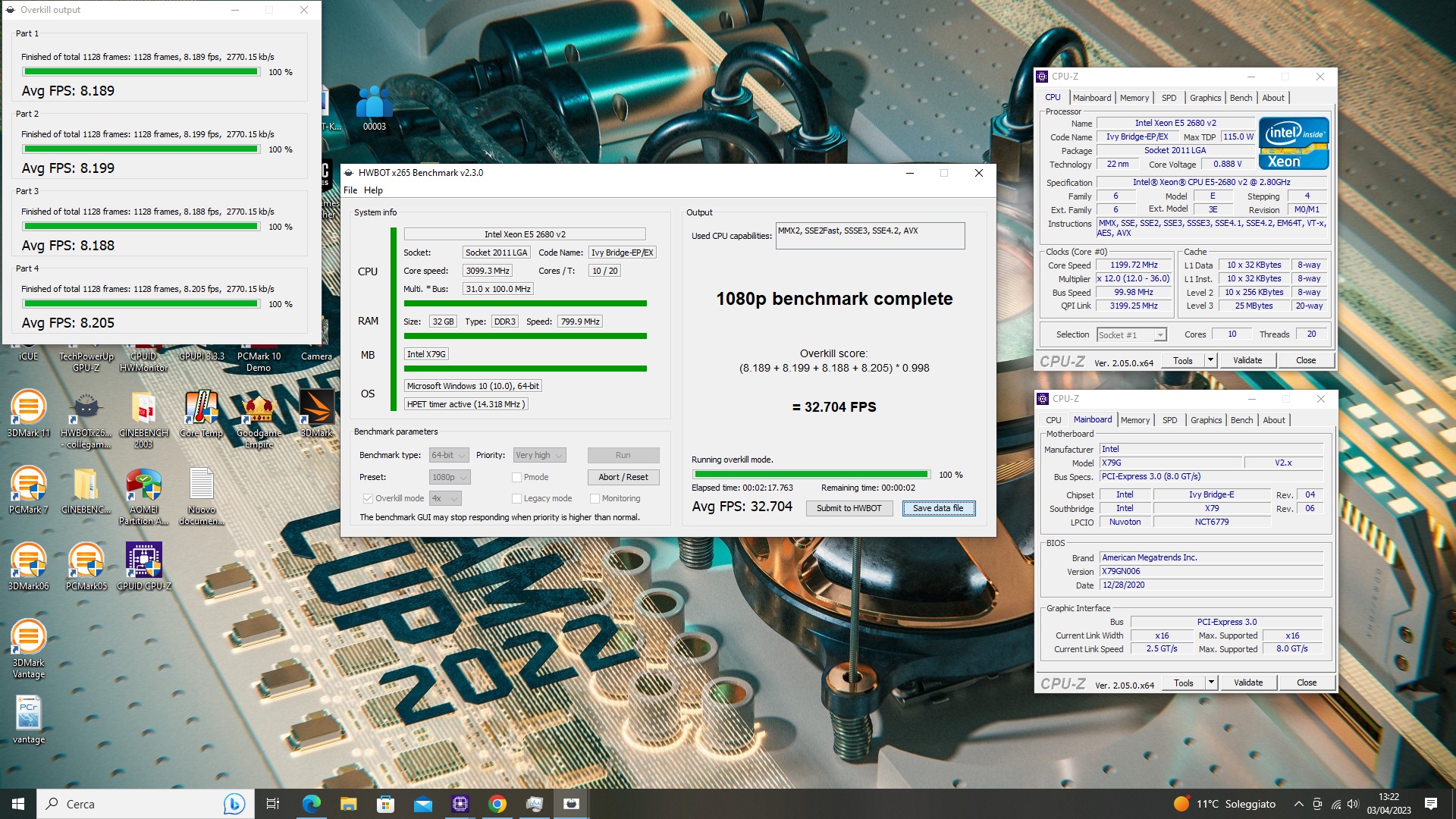Enable the Legacy mode checkbox

click(x=516, y=498)
